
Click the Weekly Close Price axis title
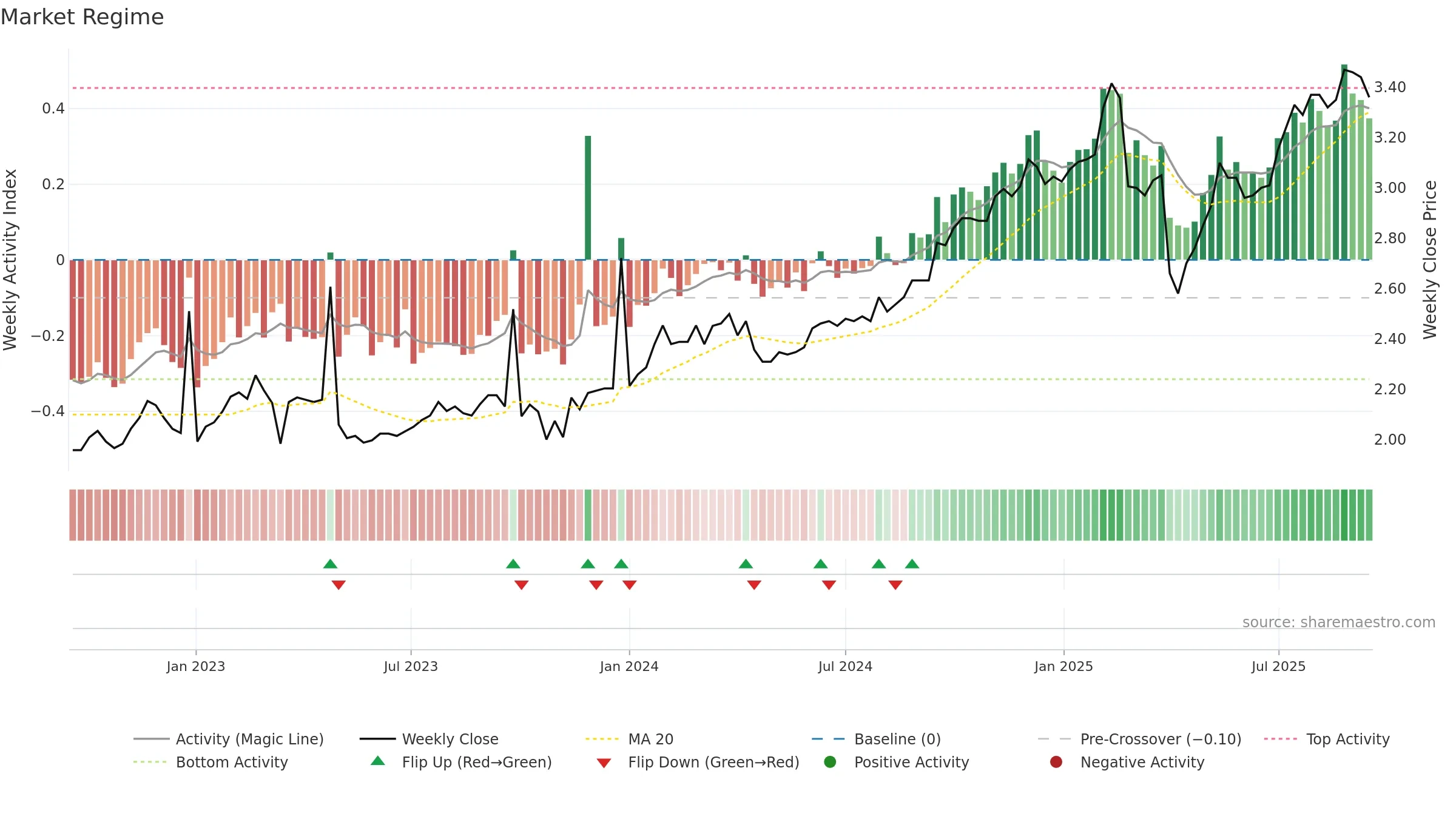tap(1430, 260)
